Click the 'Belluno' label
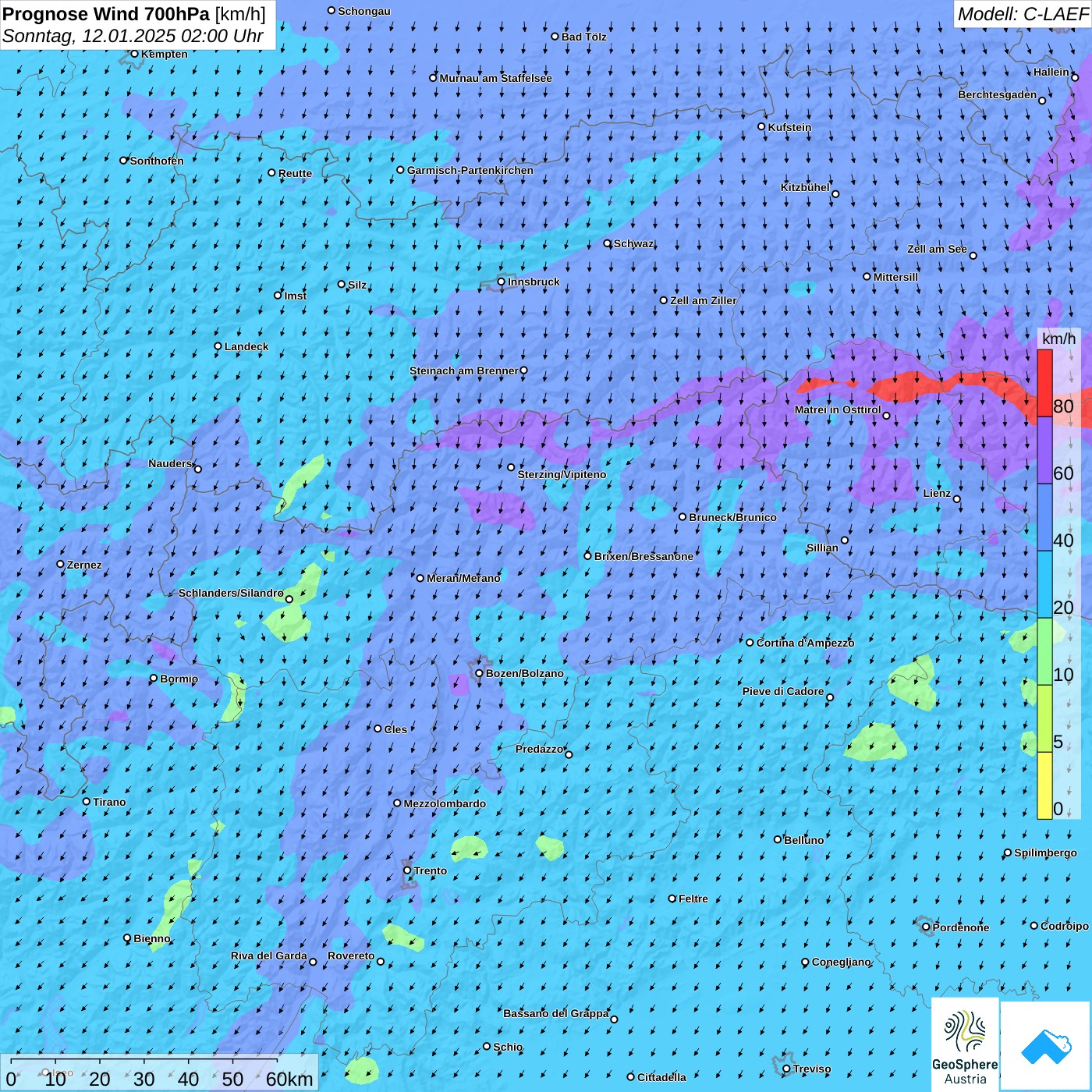Screen dimensions: 1092x1092 (804, 840)
